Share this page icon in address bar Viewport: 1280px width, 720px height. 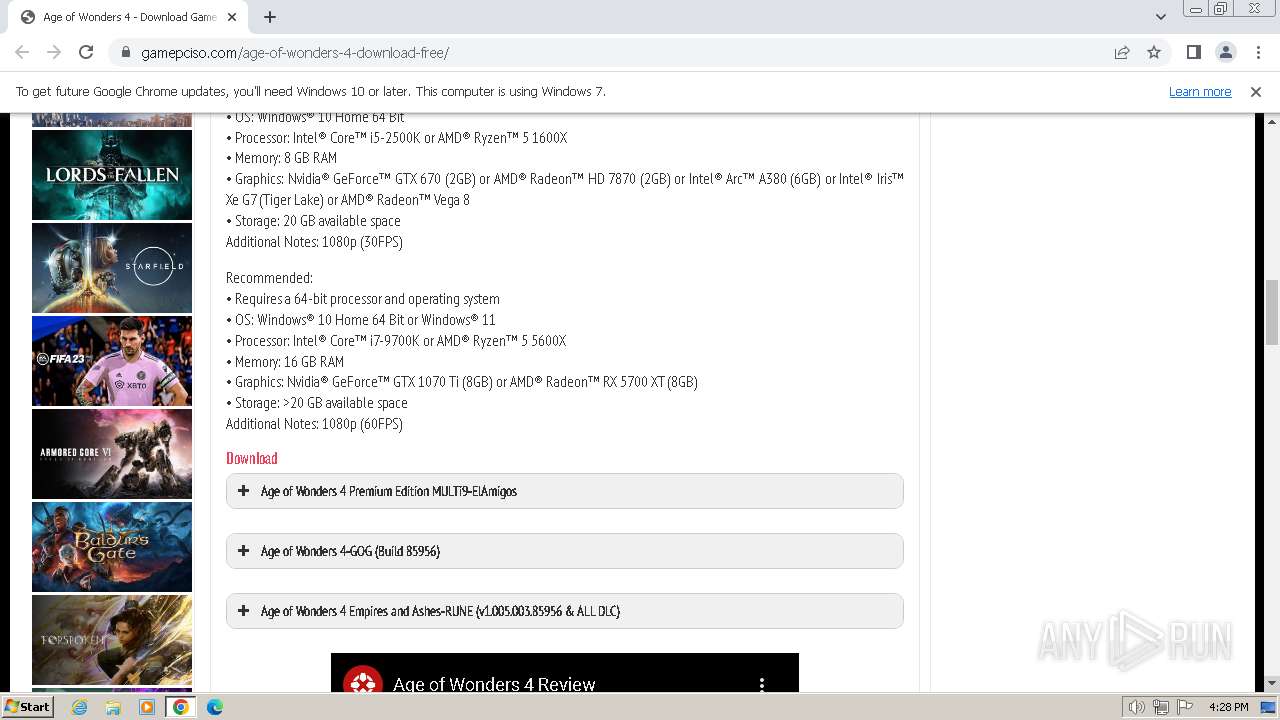(1122, 52)
